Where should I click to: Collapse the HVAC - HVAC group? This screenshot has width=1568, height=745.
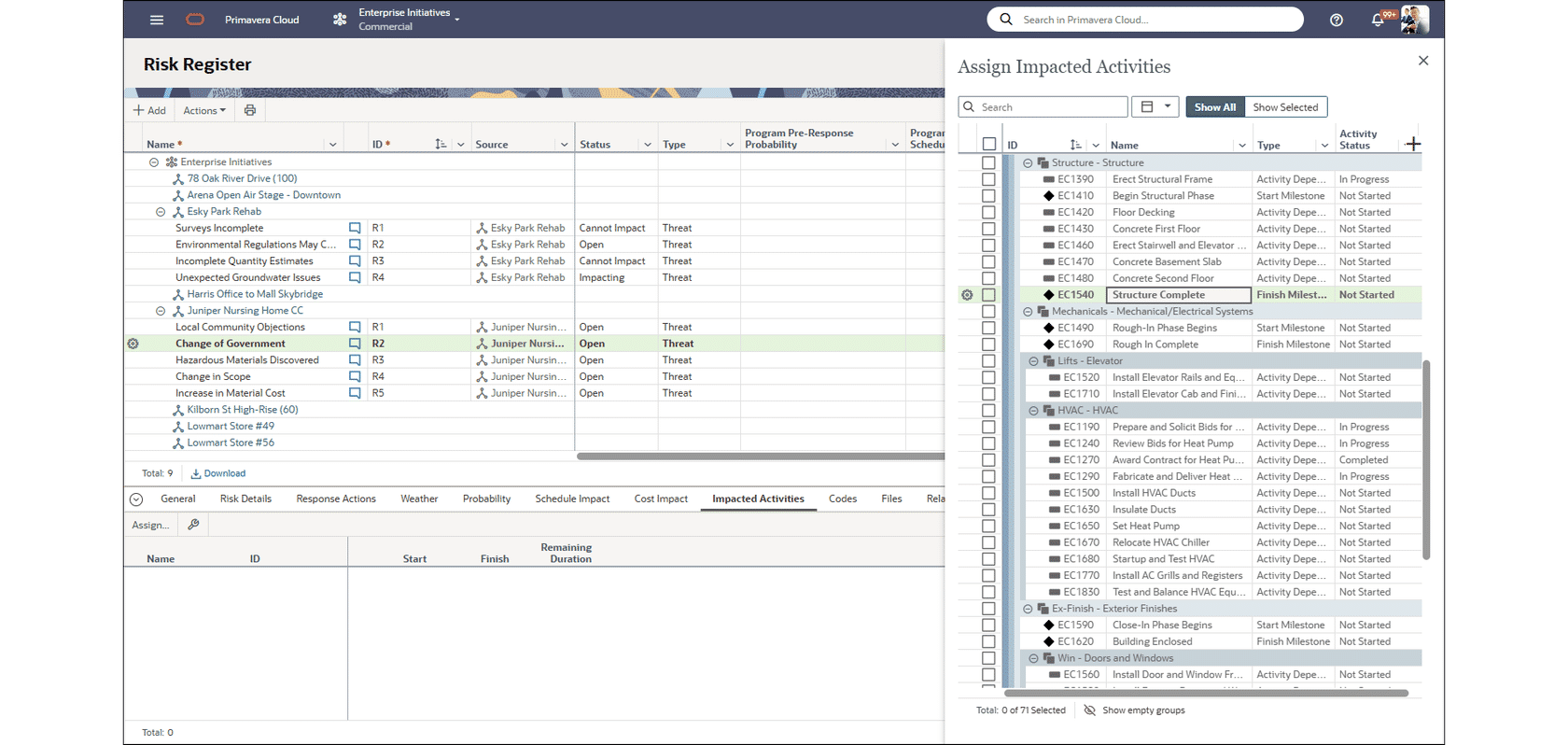(x=1033, y=411)
